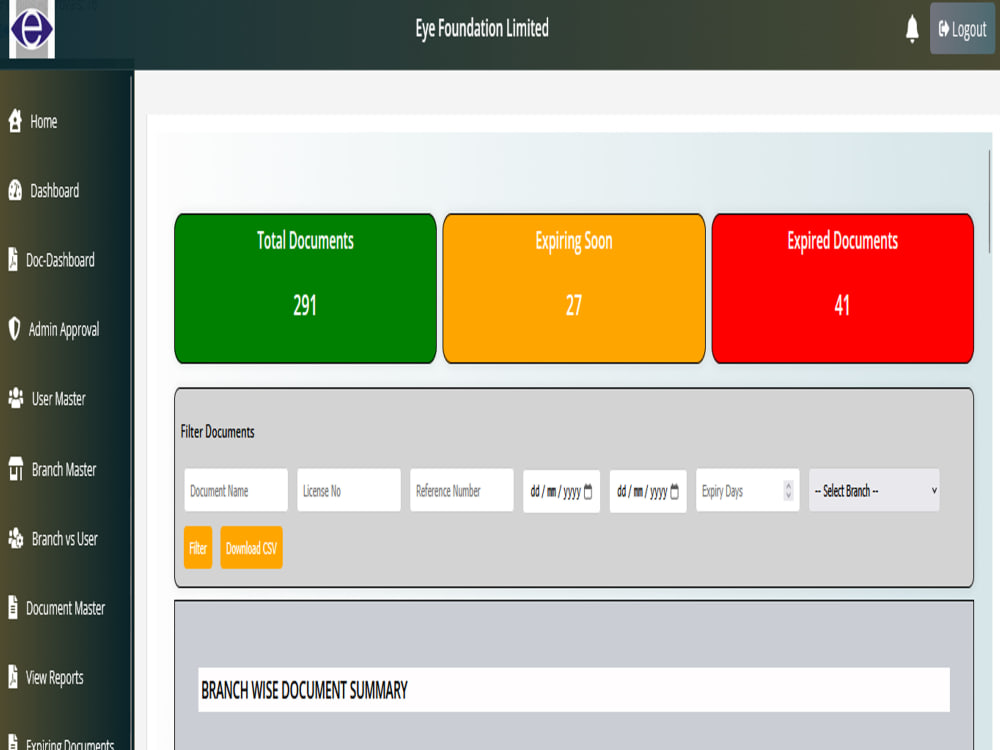Click the Dashboard gauge icon

coord(15,189)
